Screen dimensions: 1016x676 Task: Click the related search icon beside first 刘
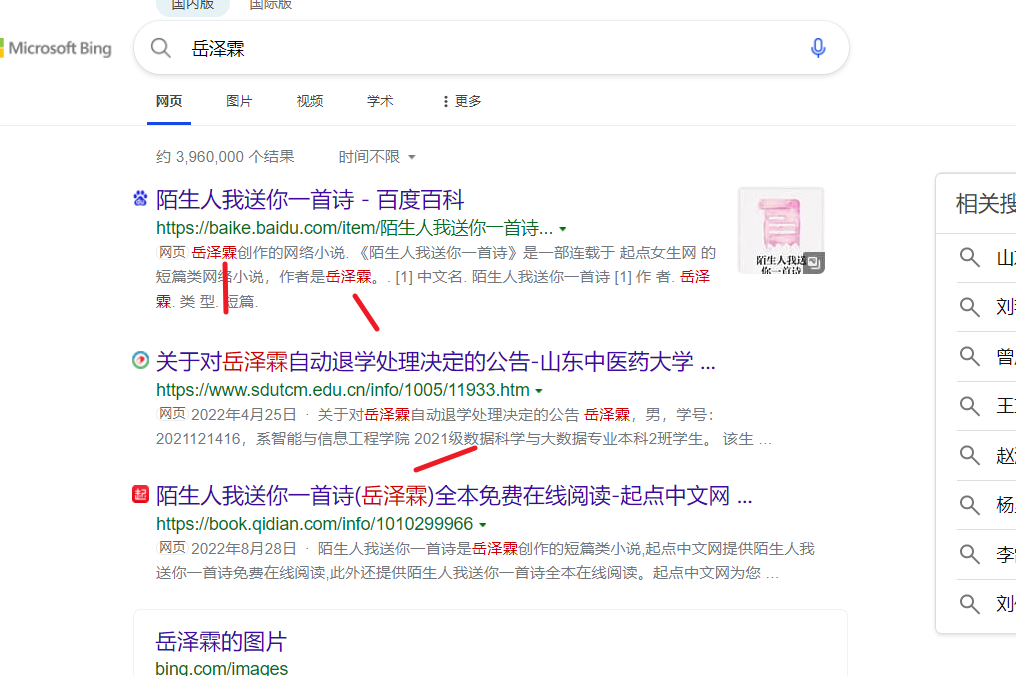(969, 307)
